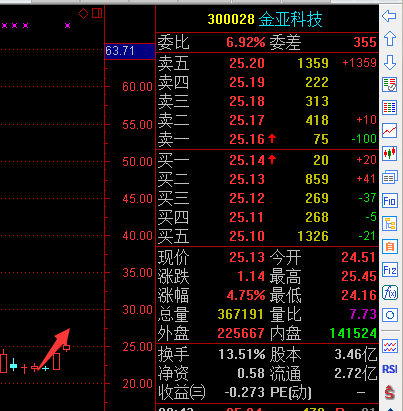
Task: Show the intraday line chart icon
Action: [x=389, y=131]
